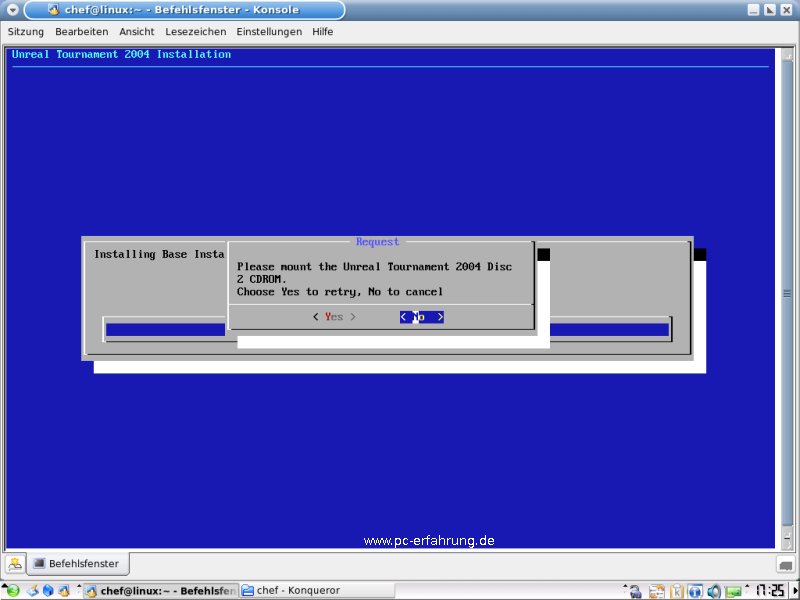Open the green SUSE start menu
Screen dimensions: 800x600
click(x=13, y=590)
